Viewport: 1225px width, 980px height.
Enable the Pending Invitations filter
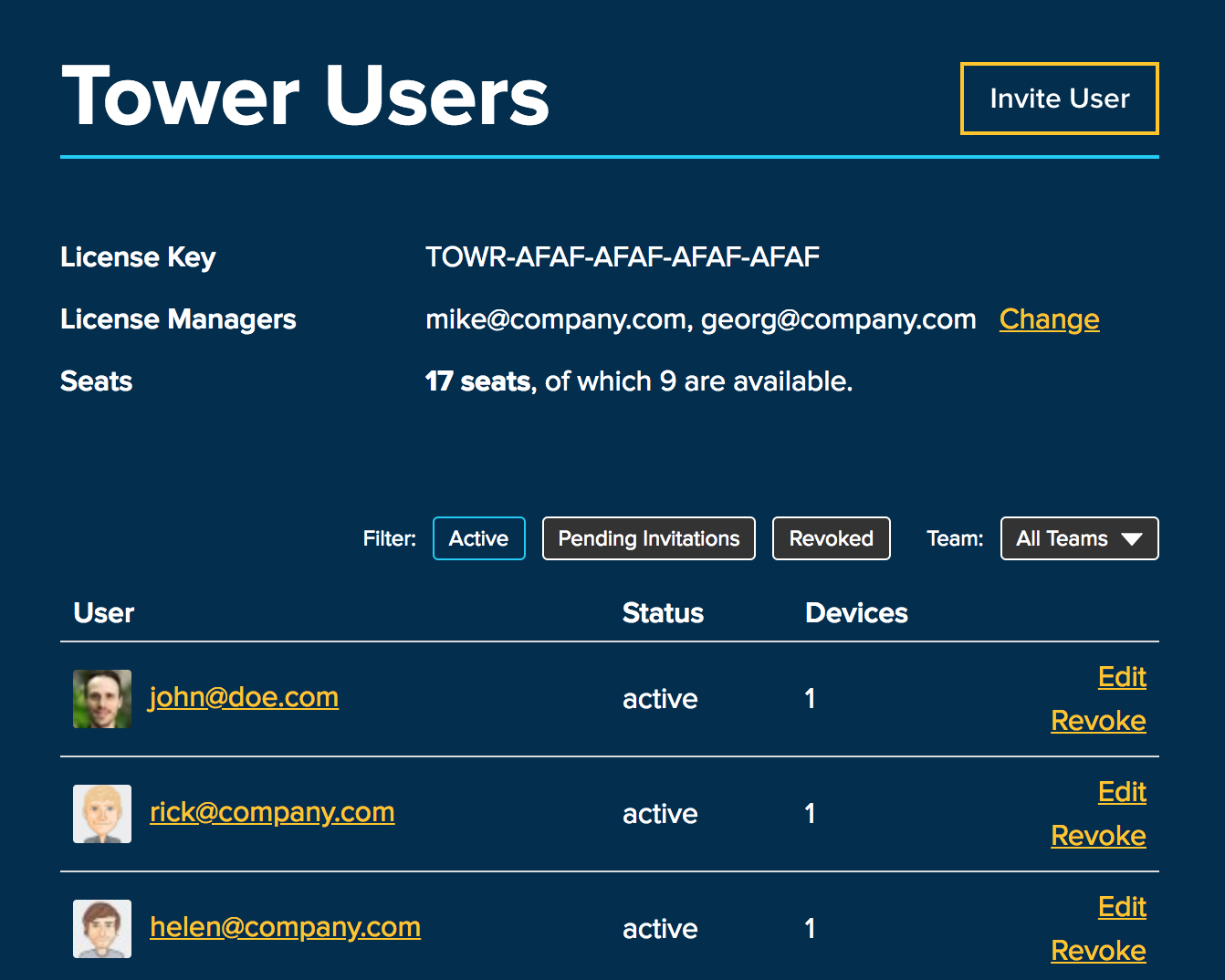point(648,538)
